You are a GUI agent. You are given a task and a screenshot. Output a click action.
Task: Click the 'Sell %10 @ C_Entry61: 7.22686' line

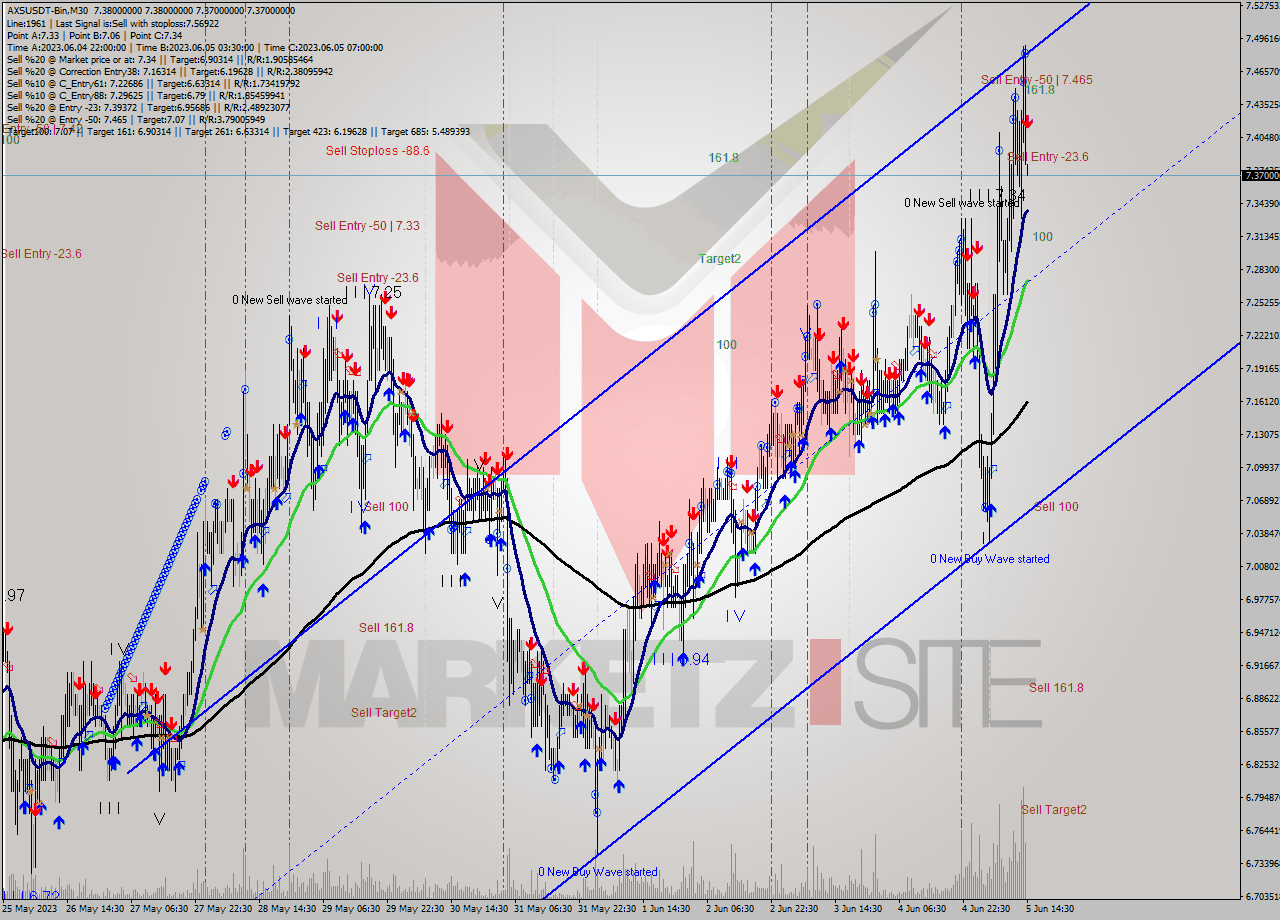(152, 83)
